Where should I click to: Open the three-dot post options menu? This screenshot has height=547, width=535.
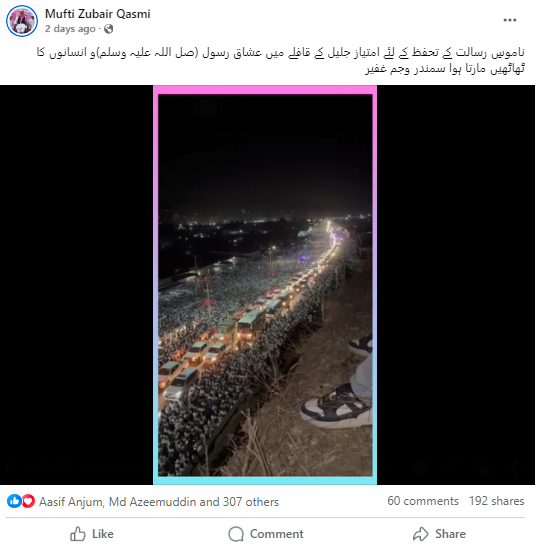coord(509,20)
